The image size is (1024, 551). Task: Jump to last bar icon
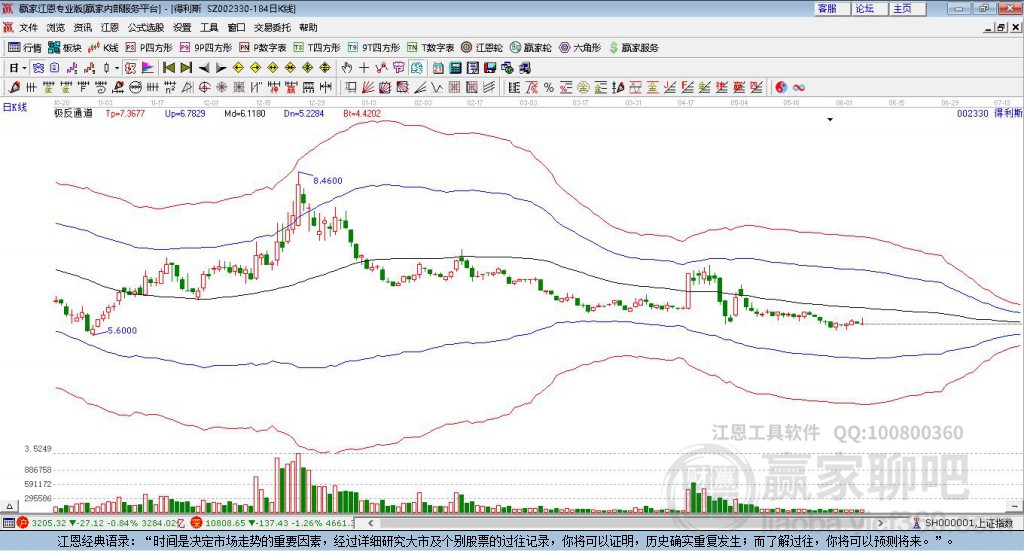186,68
